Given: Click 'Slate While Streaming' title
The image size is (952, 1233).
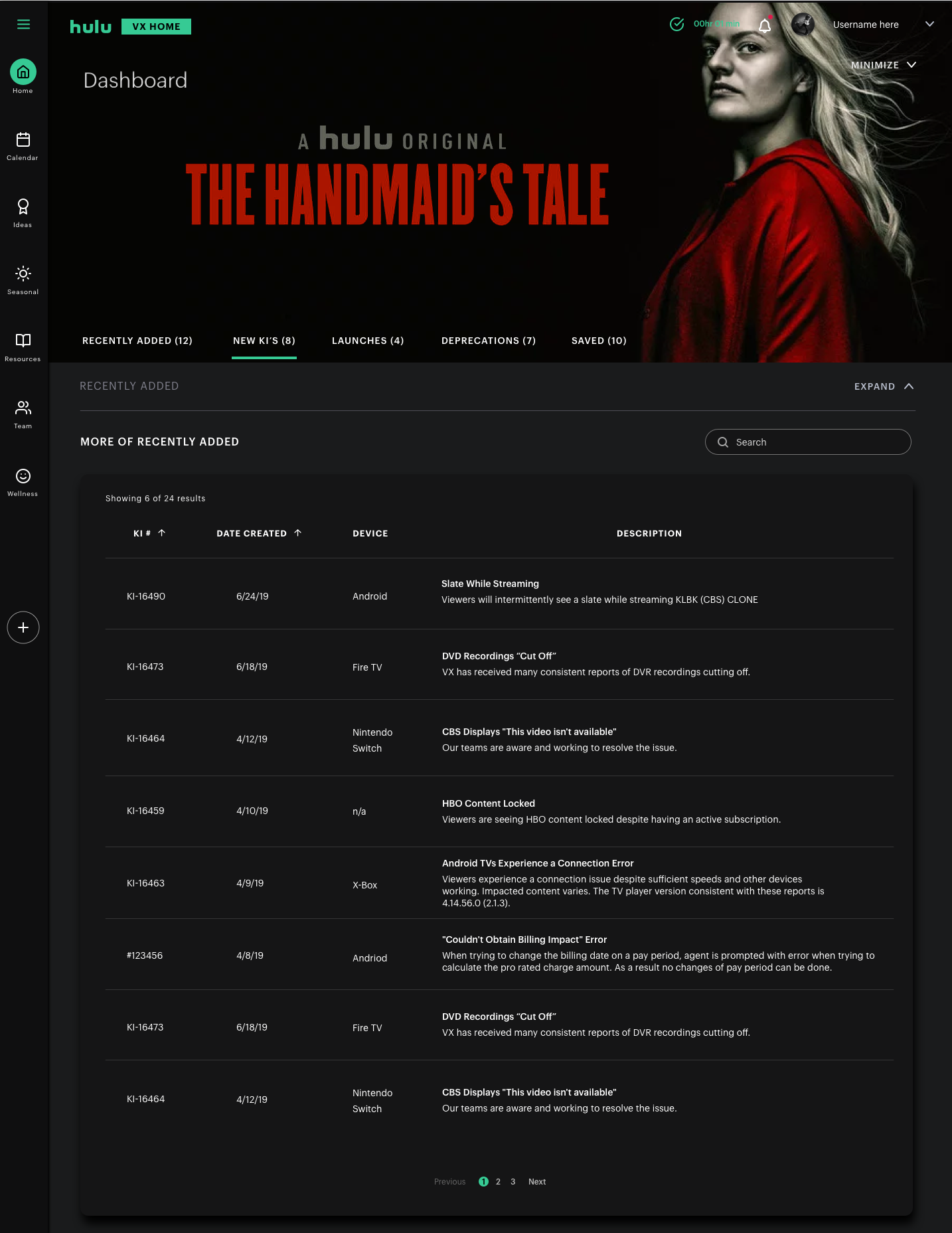Looking at the screenshot, I should [490, 584].
